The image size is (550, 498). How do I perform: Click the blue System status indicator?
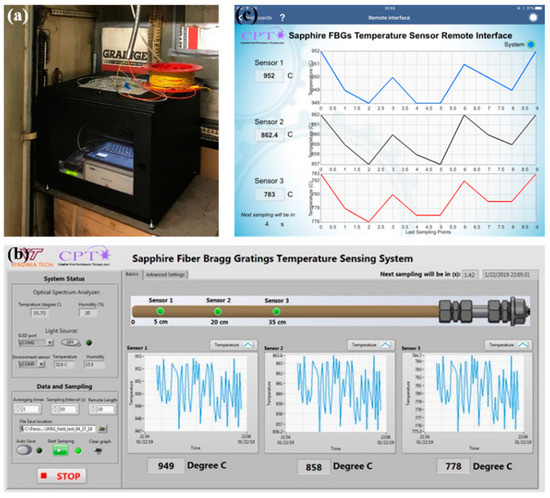click(531, 45)
